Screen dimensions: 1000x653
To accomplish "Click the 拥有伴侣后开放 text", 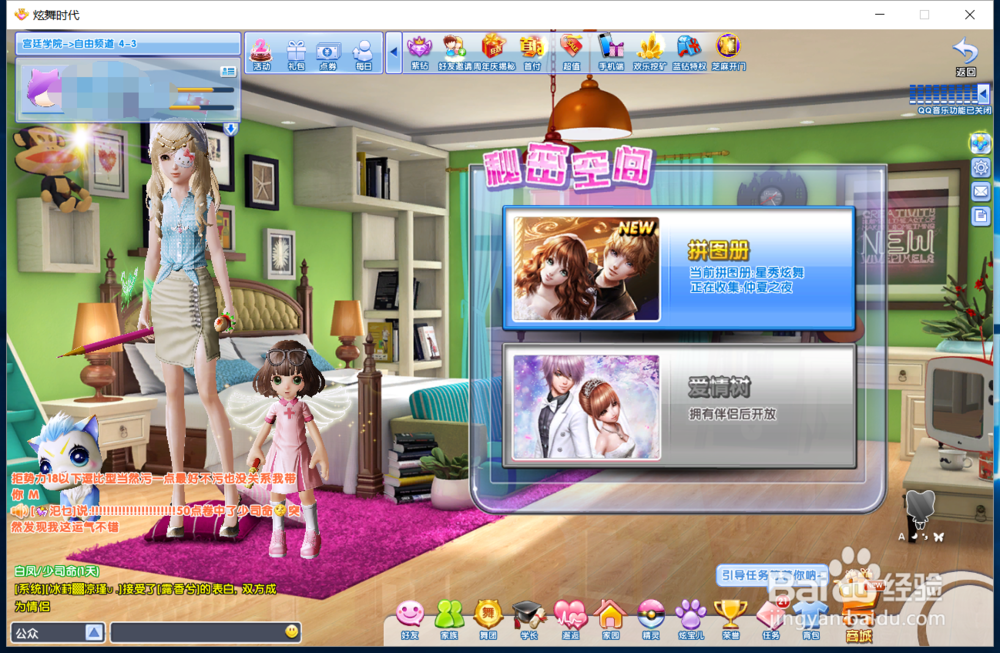I will click(732, 414).
